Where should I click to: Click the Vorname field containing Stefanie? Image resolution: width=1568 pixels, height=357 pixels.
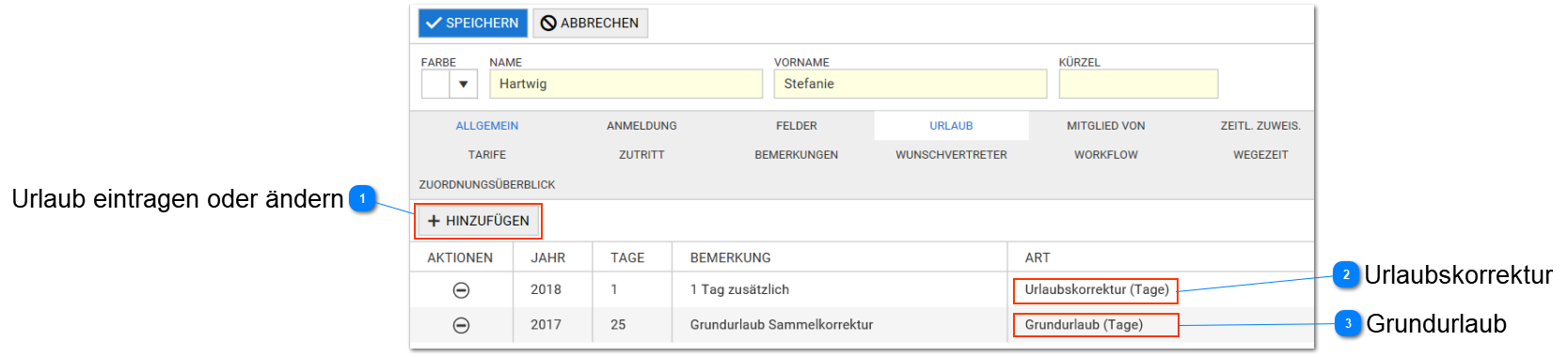click(911, 84)
